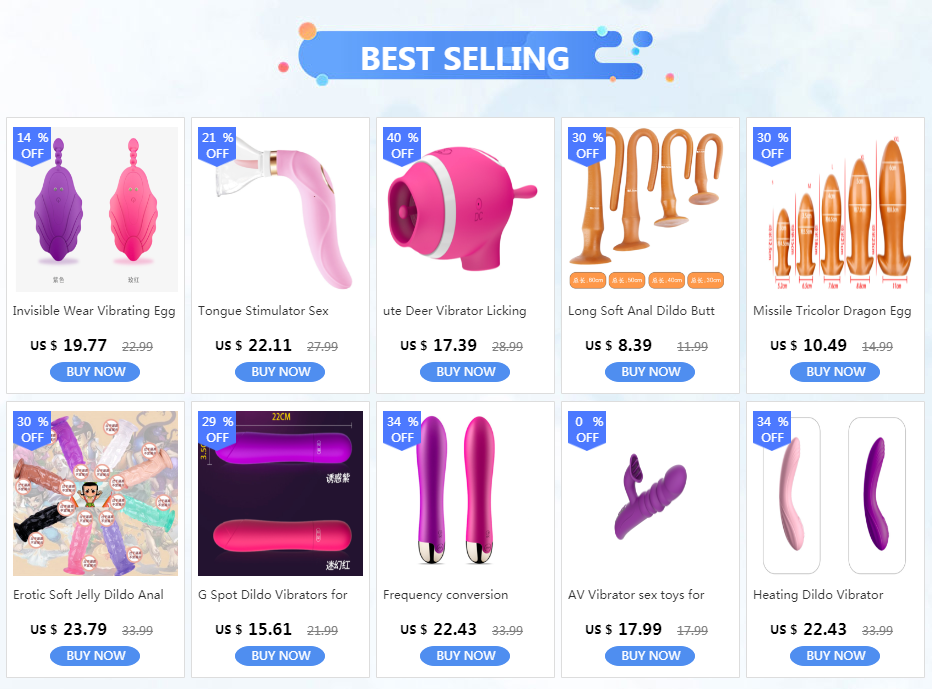Click BUY NOW under Heating Dildo Vibrator

pyautogui.click(x=835, y=656)
